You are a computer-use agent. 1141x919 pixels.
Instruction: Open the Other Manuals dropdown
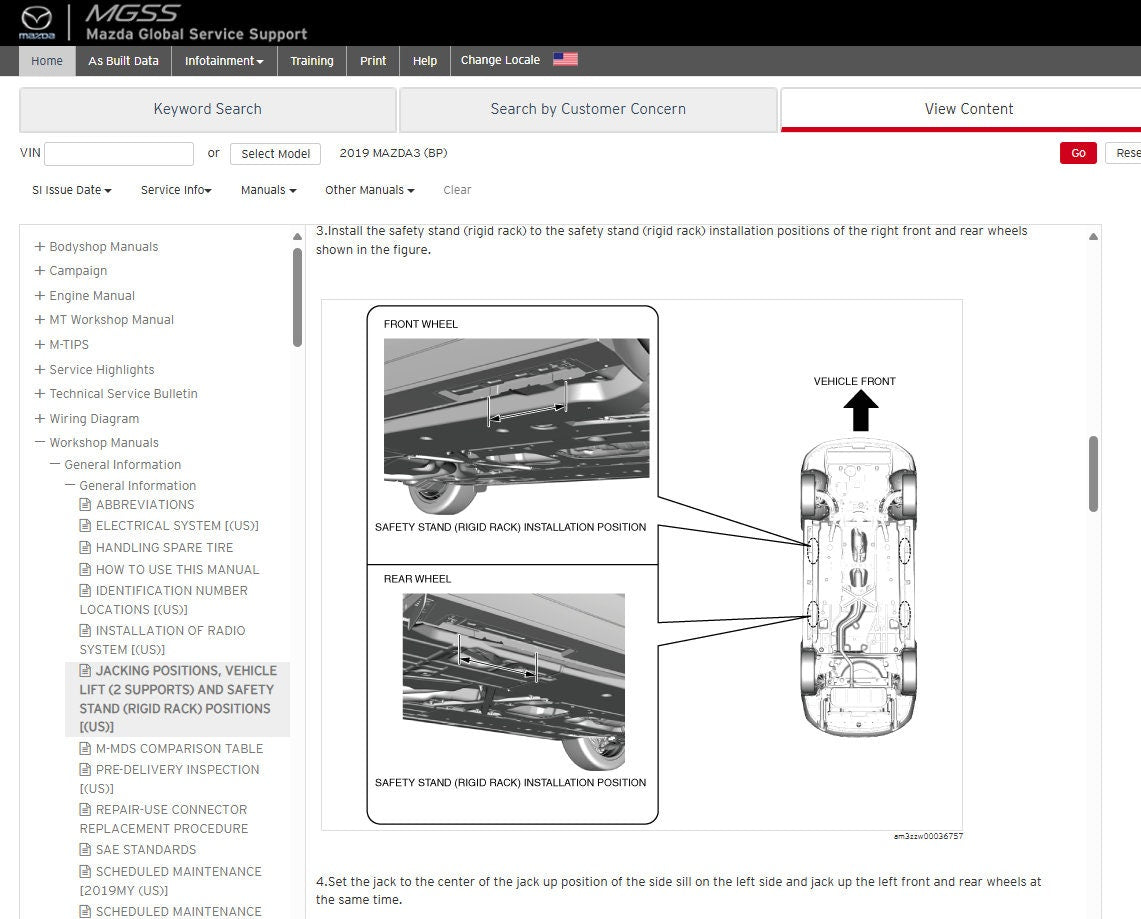click(370, 190)
